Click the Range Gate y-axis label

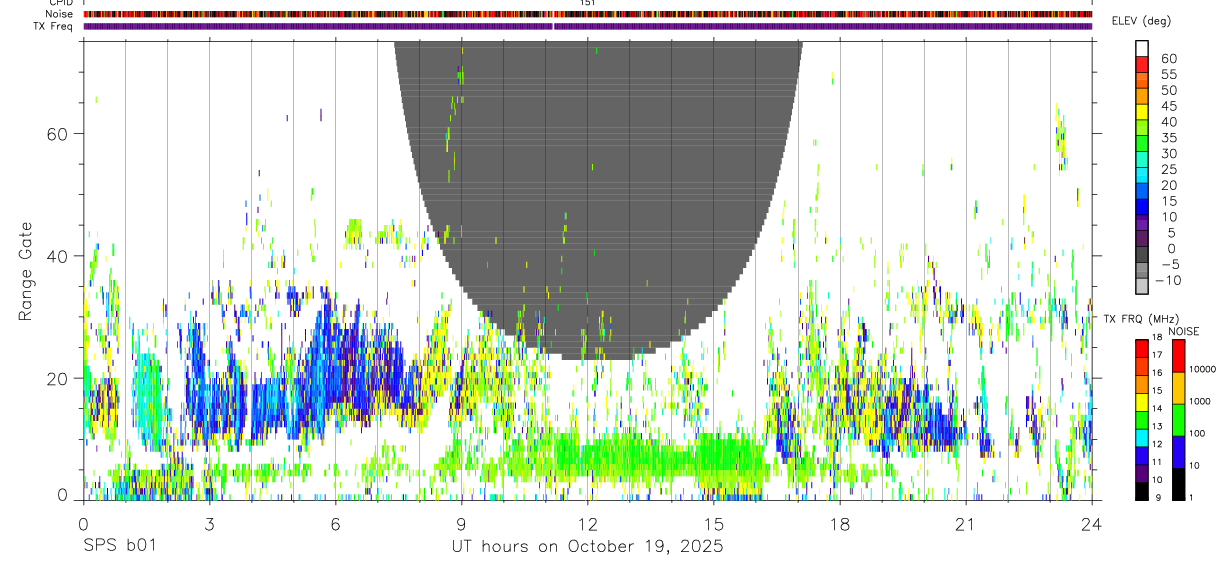pyautogui.click(x=24, y=272)
